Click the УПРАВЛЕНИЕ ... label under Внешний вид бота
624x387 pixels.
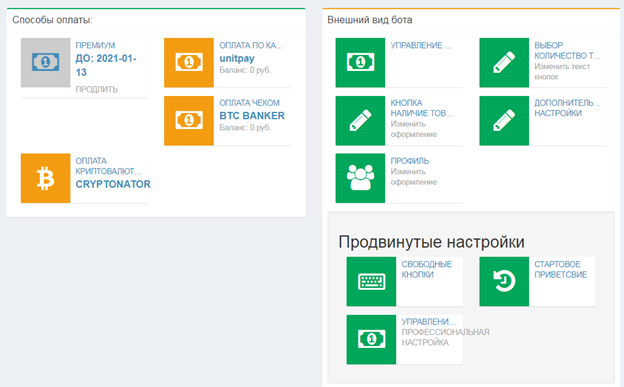coord(421,45)
